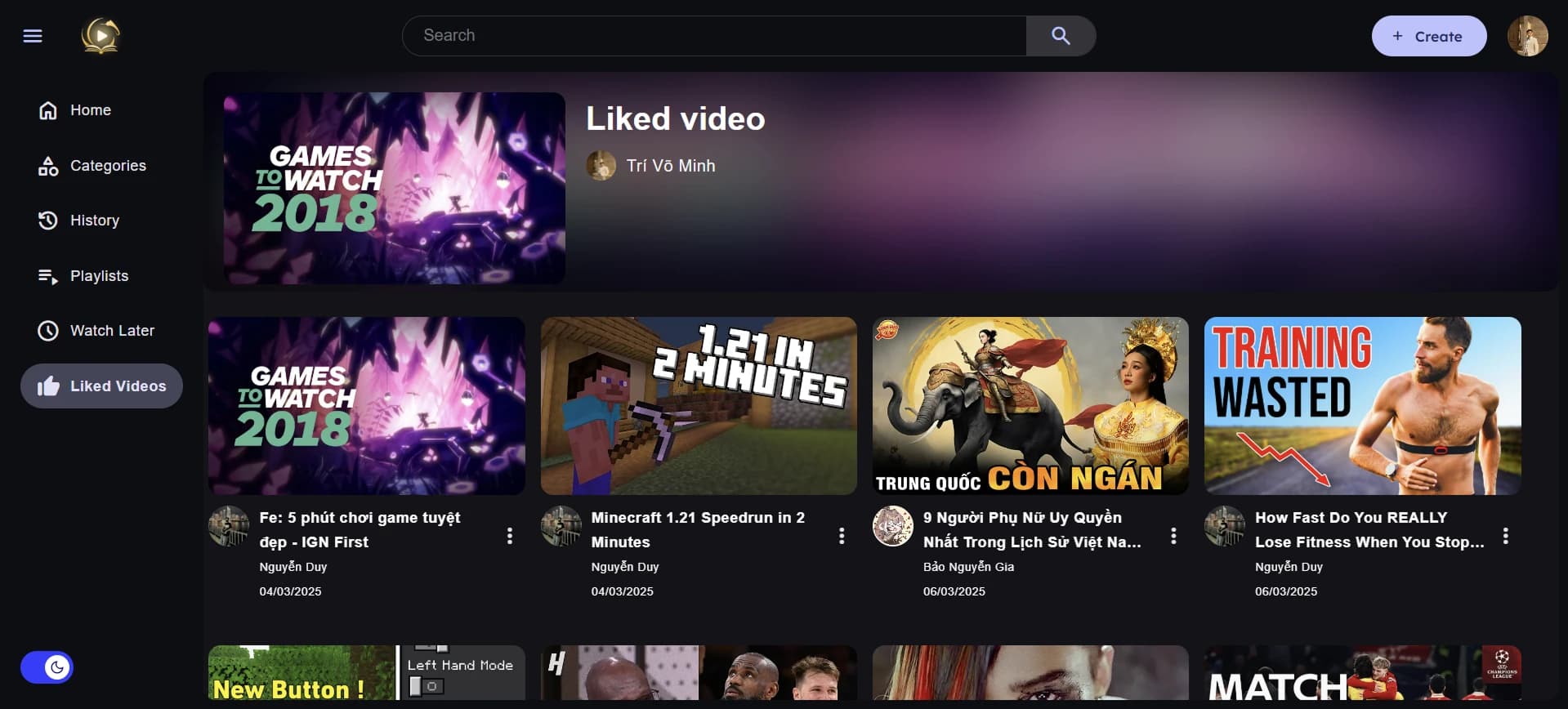This screenshot has width=1568, height=709.
Task: Click the Bảo Nguyễn Gia channel avatar
Action: 892,526
